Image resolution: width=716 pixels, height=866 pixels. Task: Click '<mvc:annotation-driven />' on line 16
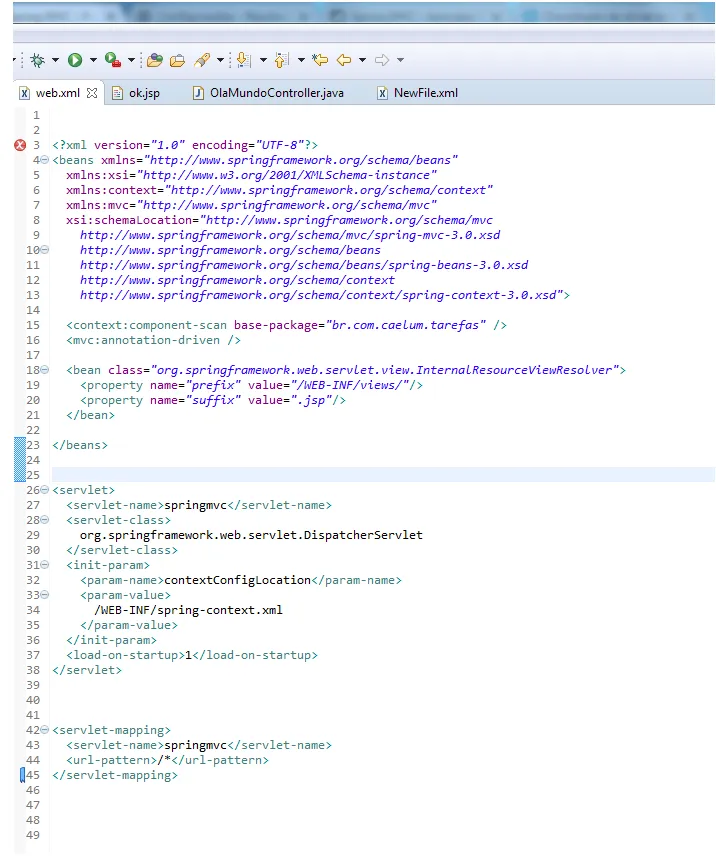point(154,340)
